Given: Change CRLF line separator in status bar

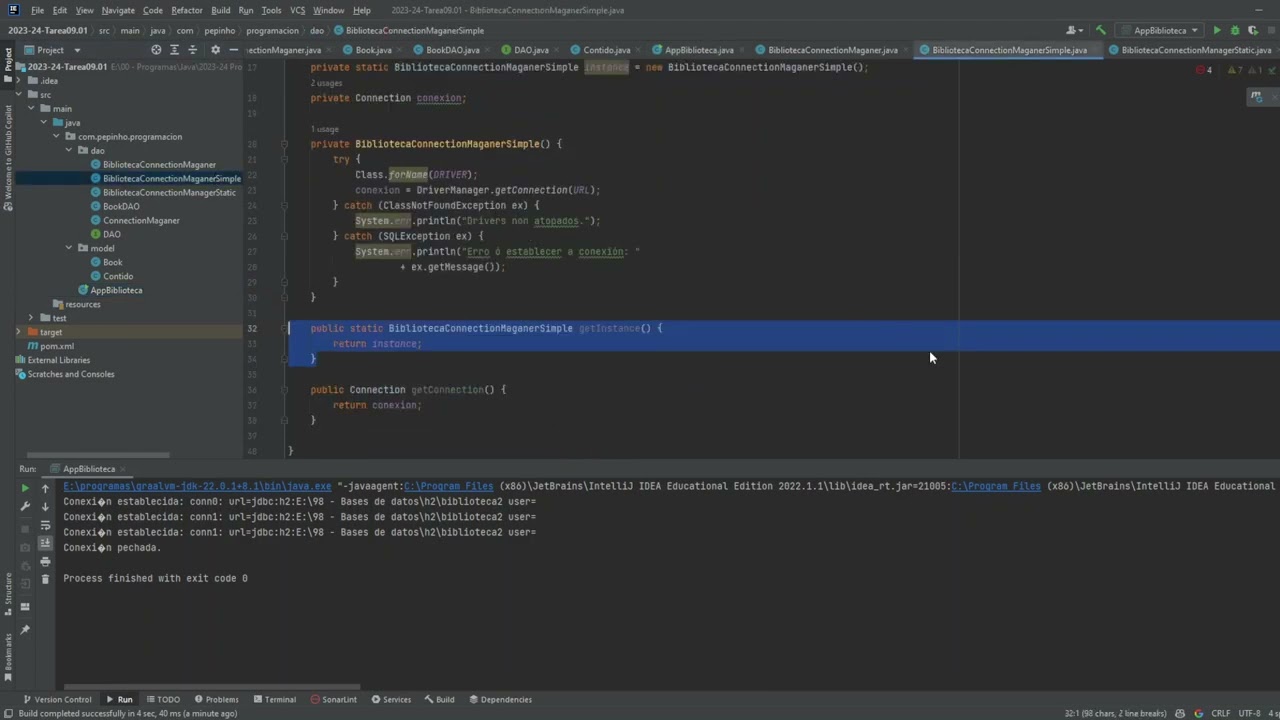Looking at the screenshot, I should (x=1220, y=713).
